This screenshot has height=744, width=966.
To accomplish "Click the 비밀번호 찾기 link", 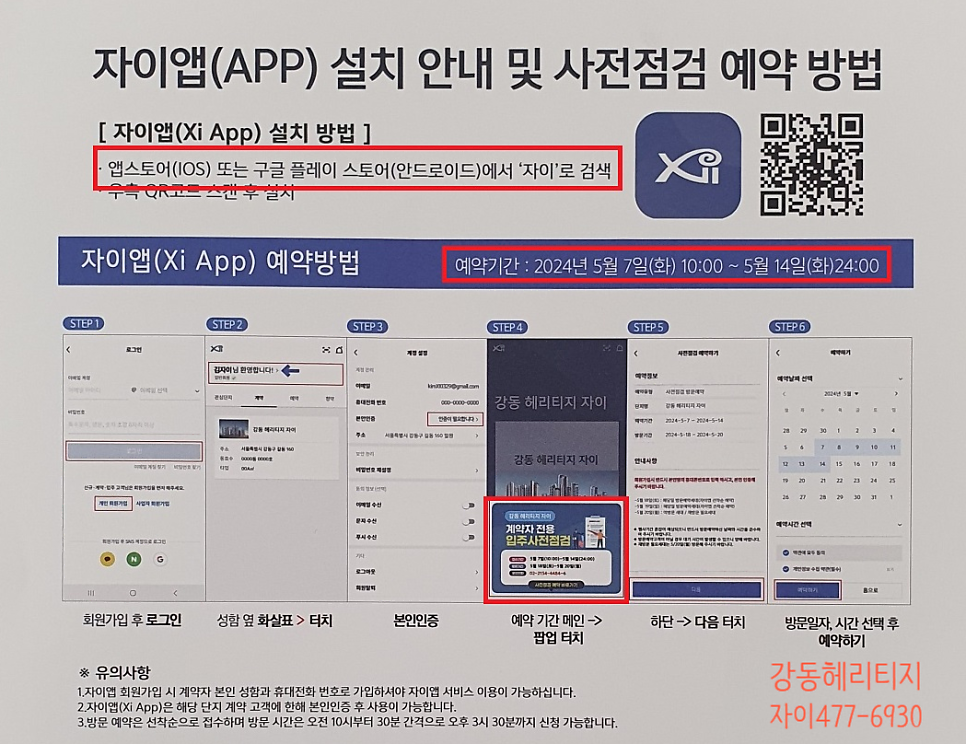I will pyautogui.click(x=187, y=467).
